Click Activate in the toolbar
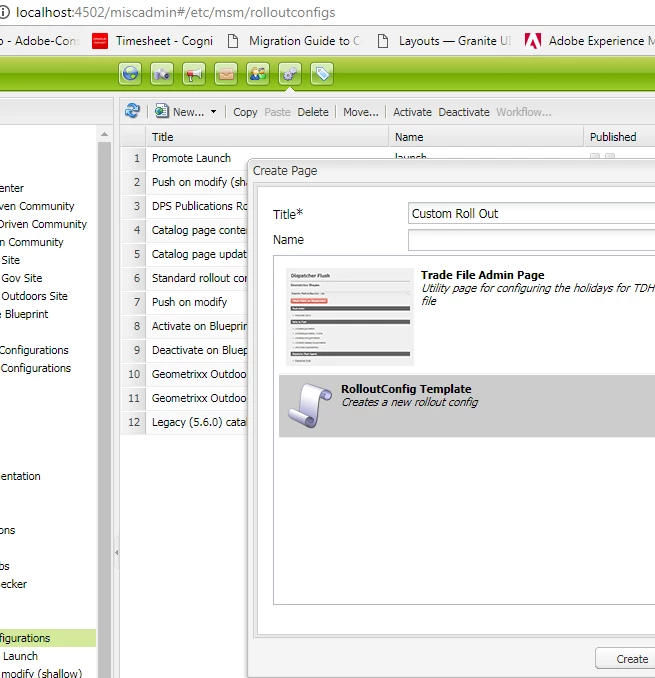 (x=412, y=112)
